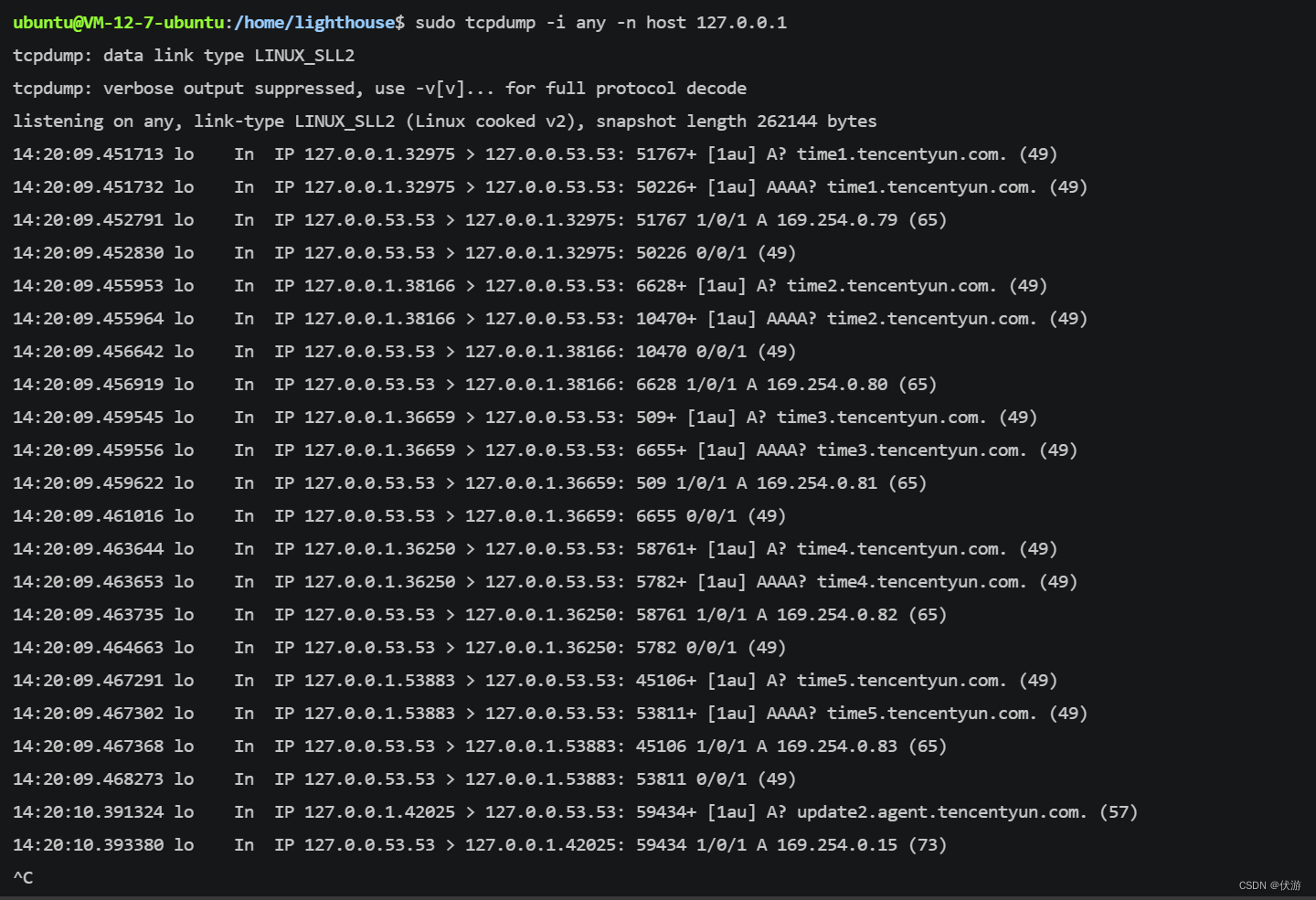This screenshot has height=900, width=1316.
Task: Select the snapshot length 262144 bytes text
Action: point(731,121)
